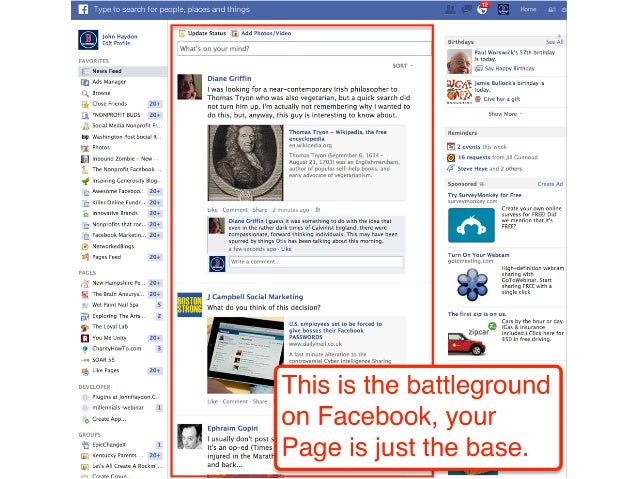Open U.S. employees Facebook passwords article
Viewport: 638px width, 479px height.
(335, 330)
